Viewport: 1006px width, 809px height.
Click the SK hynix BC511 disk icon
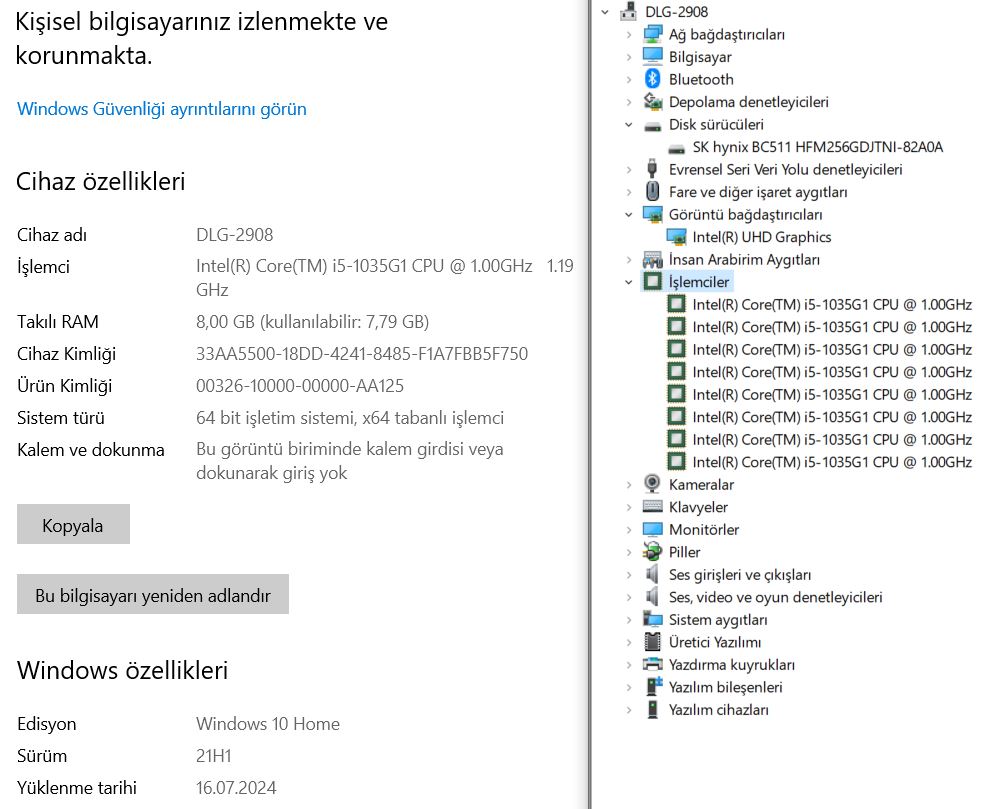[676, 148]
